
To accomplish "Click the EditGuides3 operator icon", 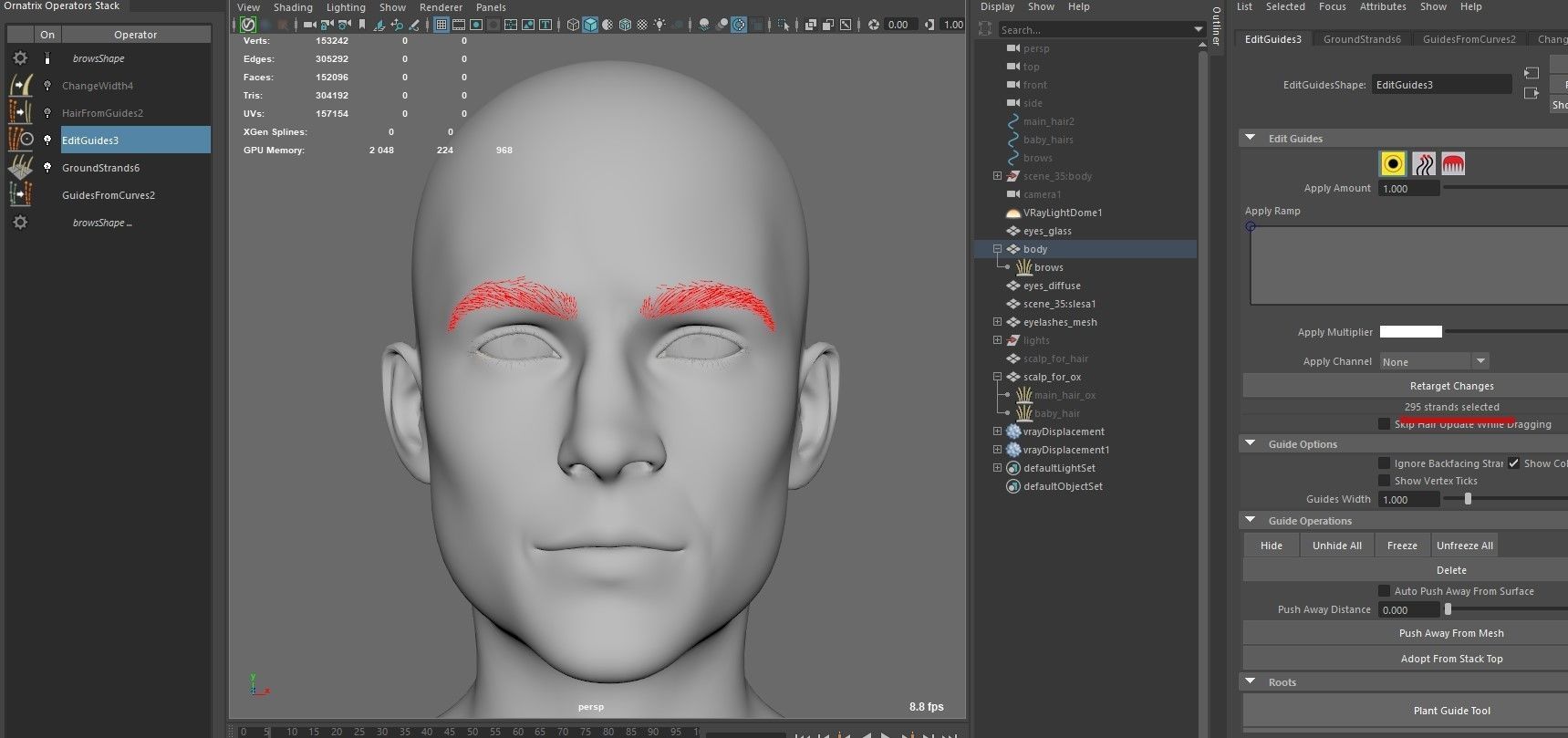I will (20, 140).
